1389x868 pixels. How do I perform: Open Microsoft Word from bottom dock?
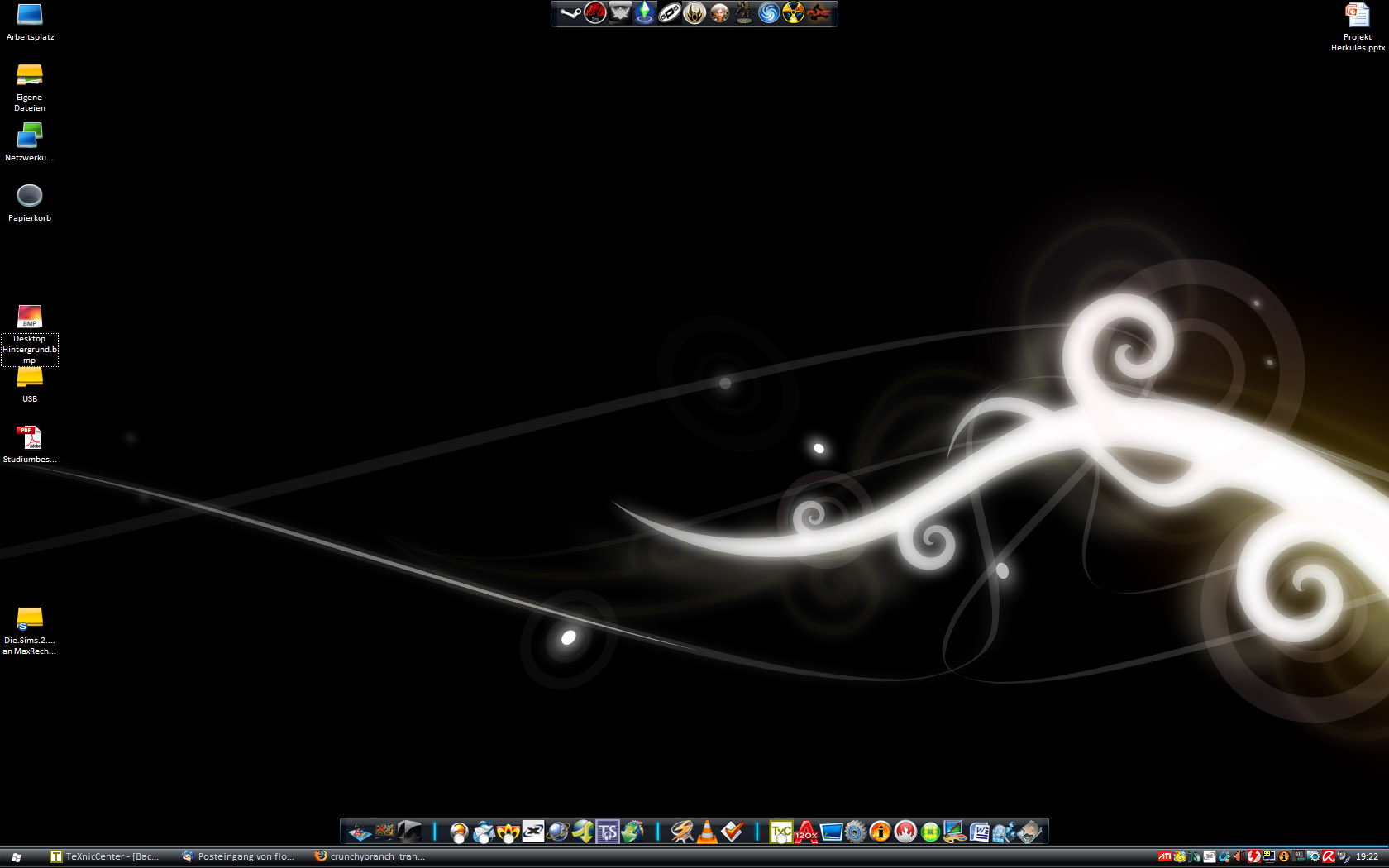pos(980,832)
